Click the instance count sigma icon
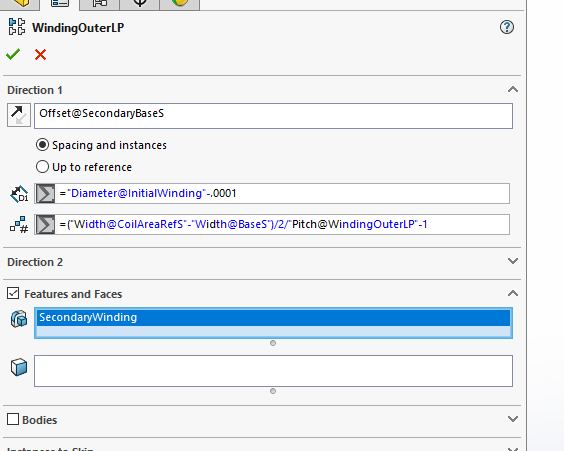Image resolution: width=564 pixels, height=451 pixels. point(45,225)
